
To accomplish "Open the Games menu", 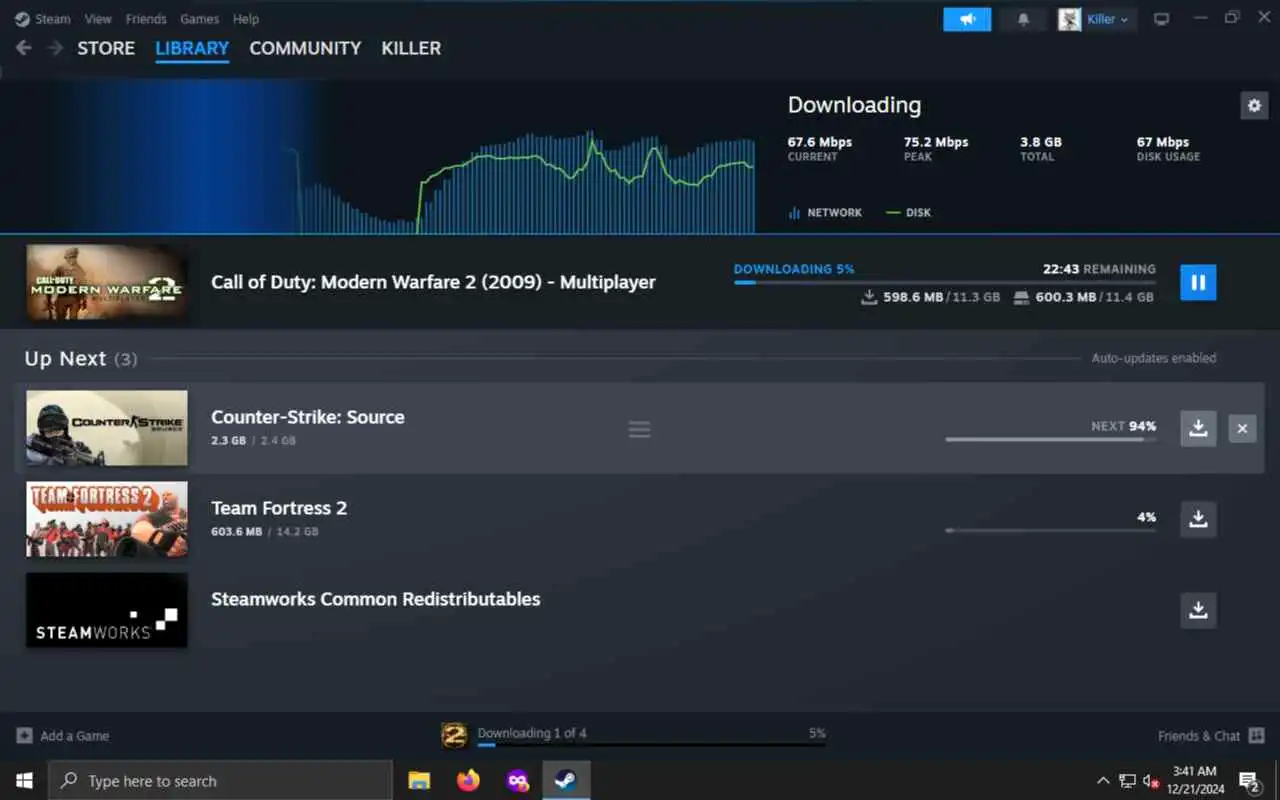I will click(x=200, y=19).
